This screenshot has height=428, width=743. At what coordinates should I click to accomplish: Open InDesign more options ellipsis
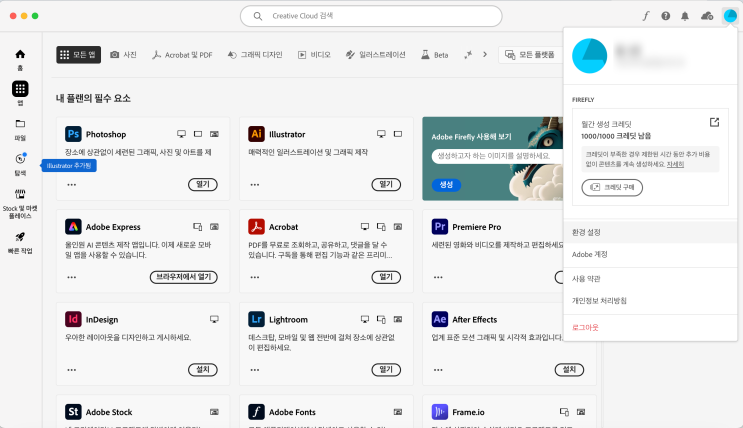pyautogui.click(x=72, y=370)
